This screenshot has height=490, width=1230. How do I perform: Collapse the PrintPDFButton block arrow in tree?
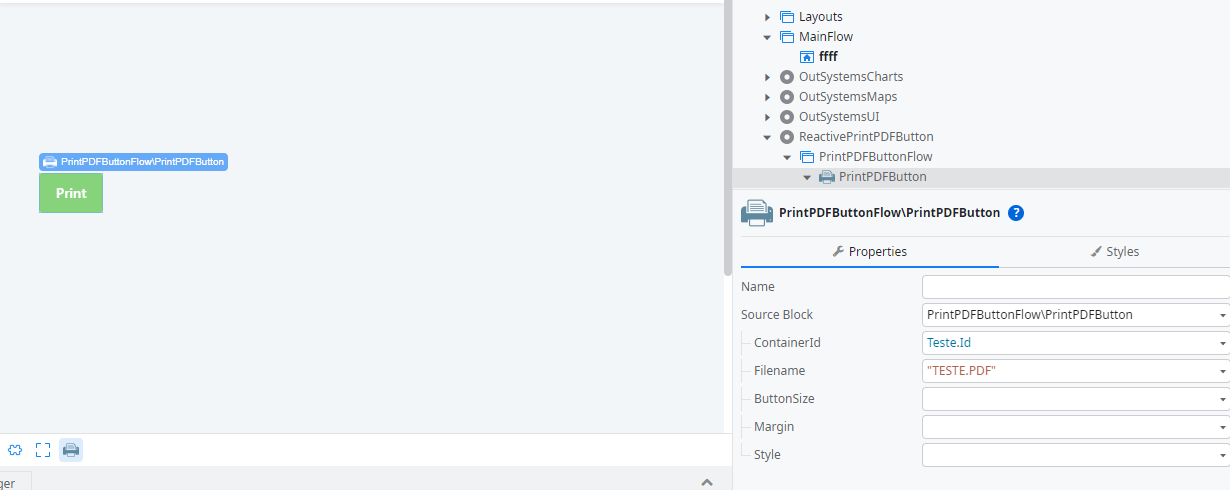pyautogui.click(x=808, y=177)
